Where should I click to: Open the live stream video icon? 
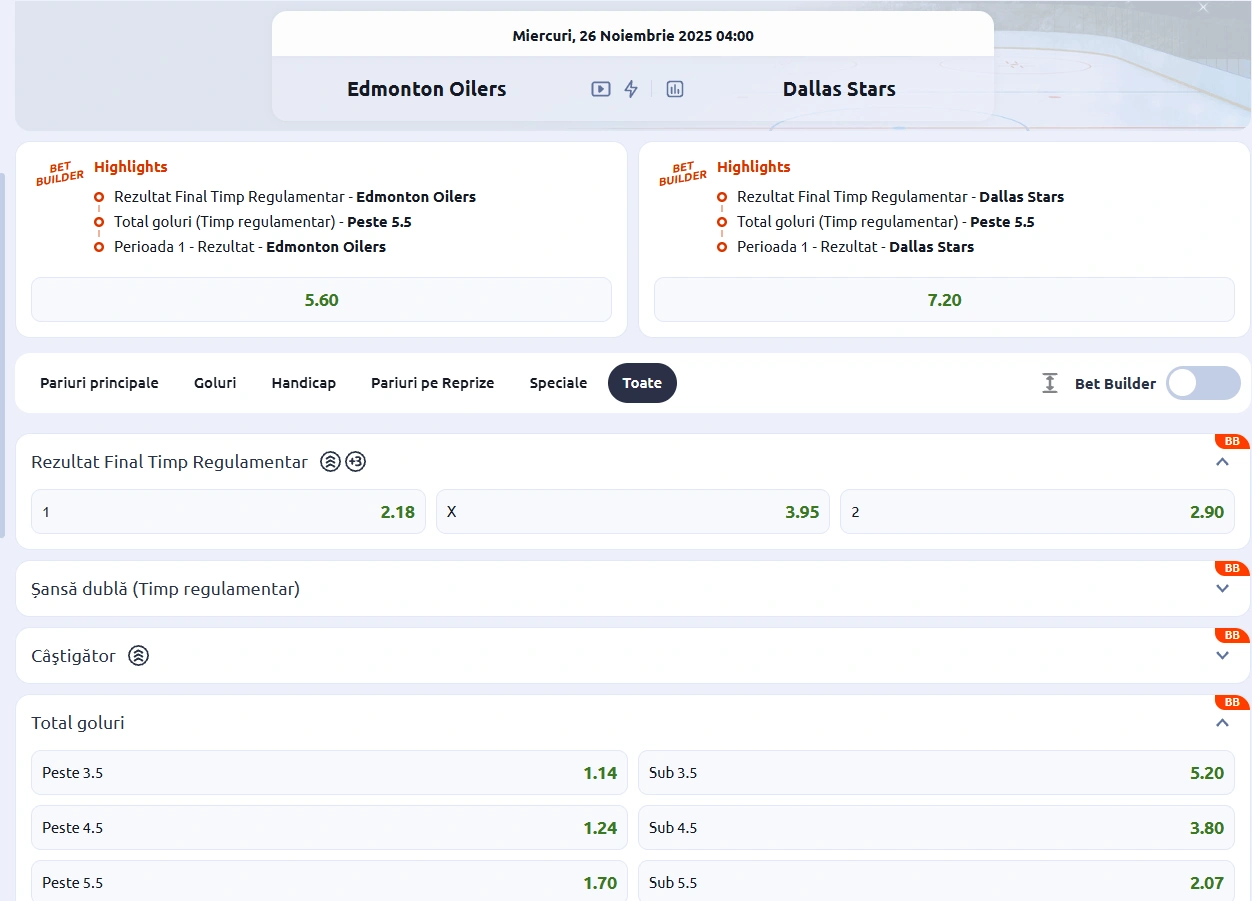point(600,89)
